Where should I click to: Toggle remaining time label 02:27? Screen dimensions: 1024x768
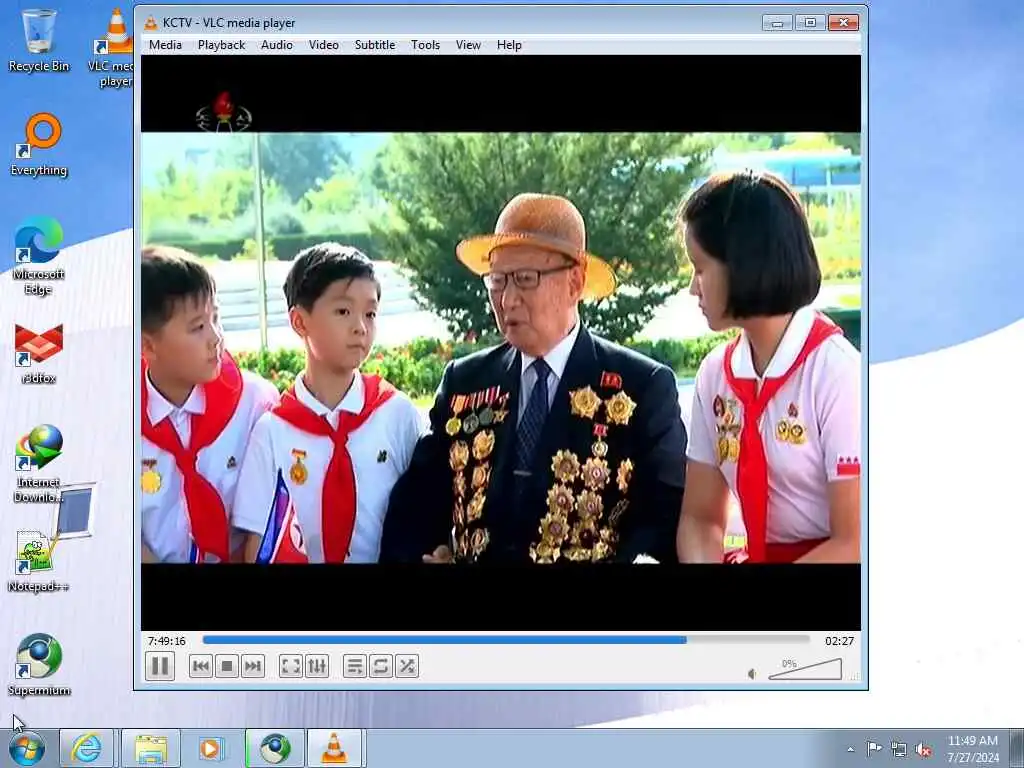pos(839,641)
